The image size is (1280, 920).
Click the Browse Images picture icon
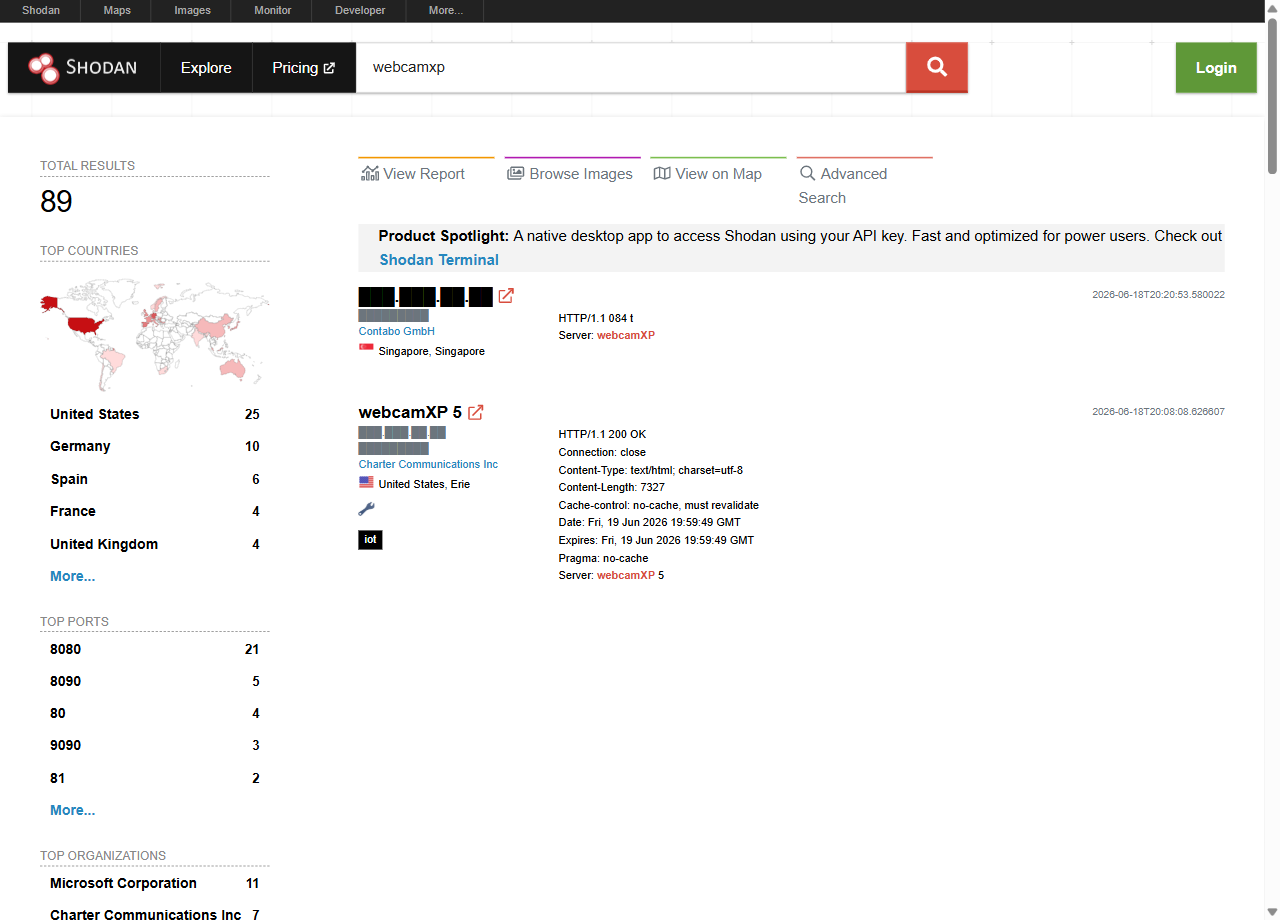coord(515,173)
